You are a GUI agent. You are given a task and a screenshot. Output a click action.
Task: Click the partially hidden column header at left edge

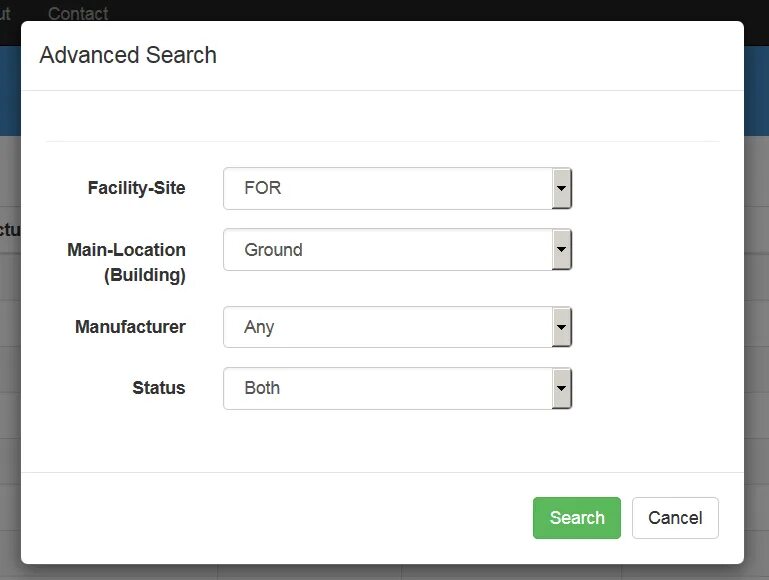click(9, 229)
